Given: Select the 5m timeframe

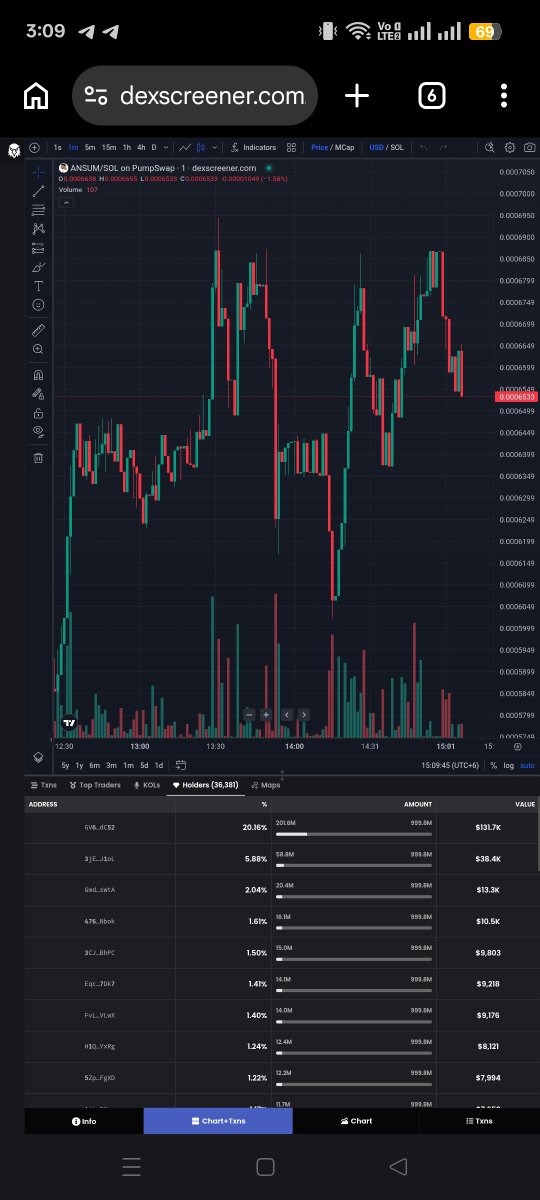Looking at the screenshot, I should coord(90,147).
